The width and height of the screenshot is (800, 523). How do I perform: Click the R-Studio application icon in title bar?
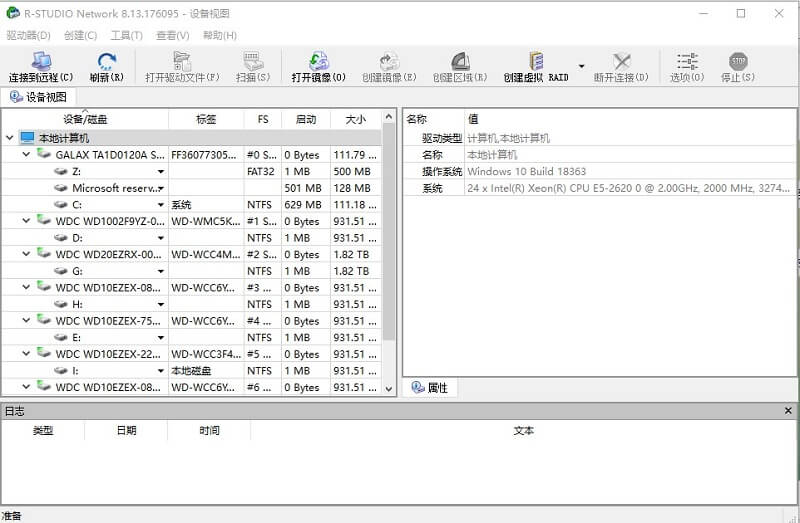coord(13,13)
